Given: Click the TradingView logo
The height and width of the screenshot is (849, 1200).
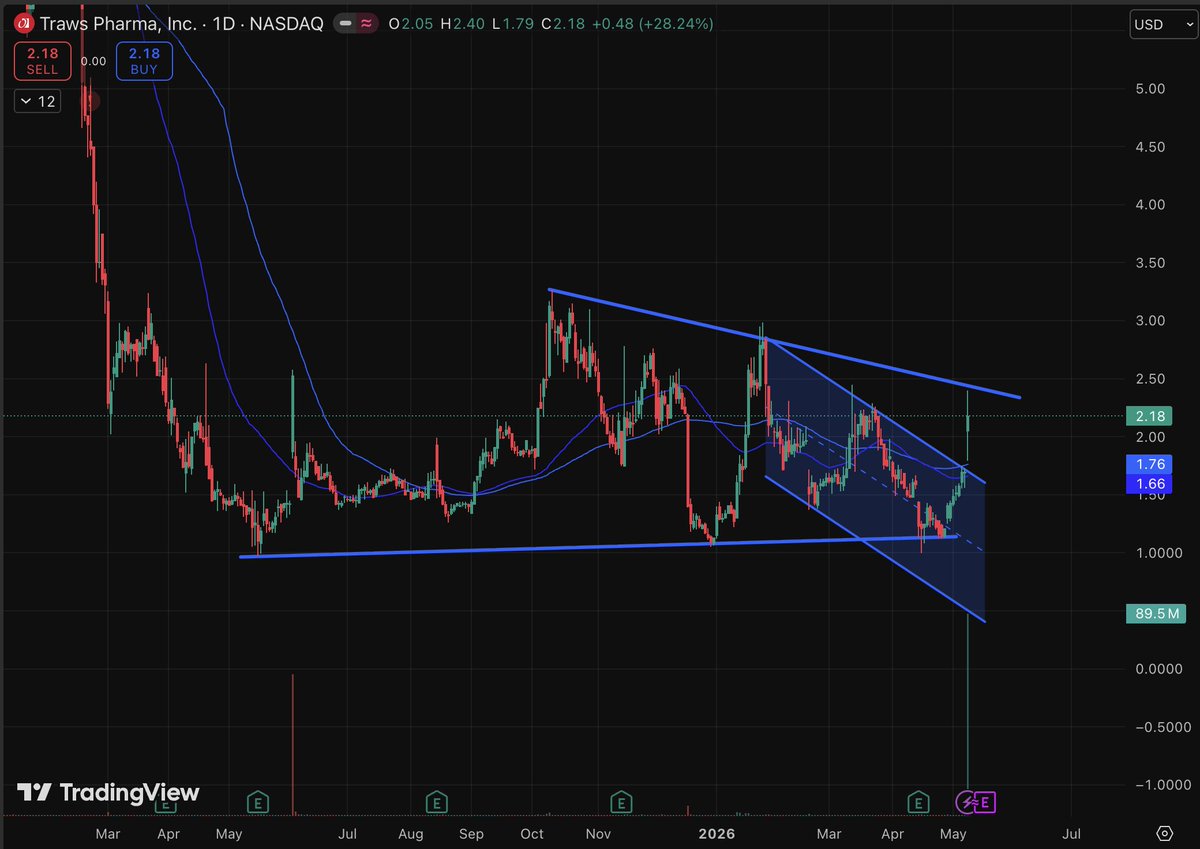Looking at the screenshot, I should point(108,793).
